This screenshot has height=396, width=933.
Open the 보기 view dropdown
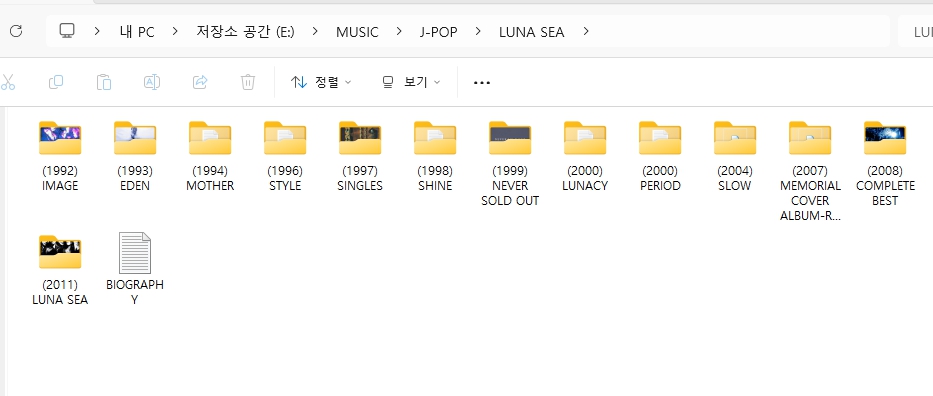click(411, 82)
